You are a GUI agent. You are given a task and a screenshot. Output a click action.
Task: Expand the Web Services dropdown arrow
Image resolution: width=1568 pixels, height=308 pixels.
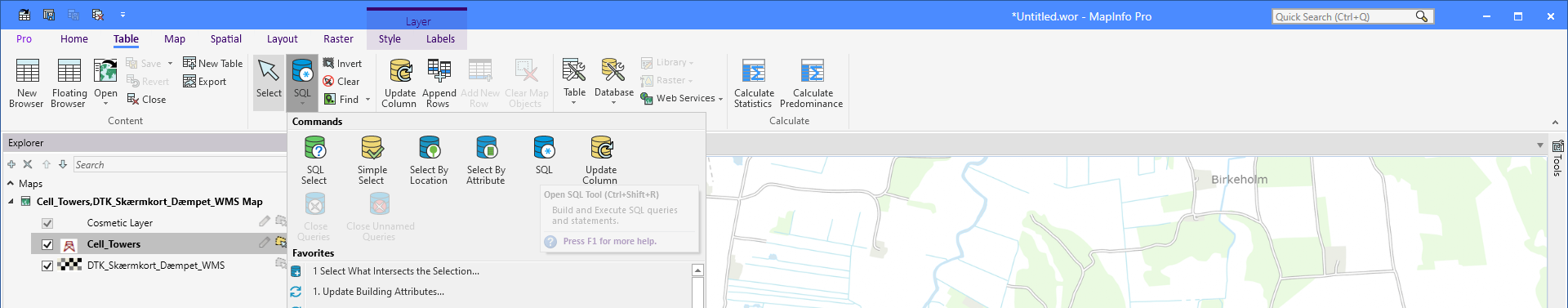(x=720, y=99)
